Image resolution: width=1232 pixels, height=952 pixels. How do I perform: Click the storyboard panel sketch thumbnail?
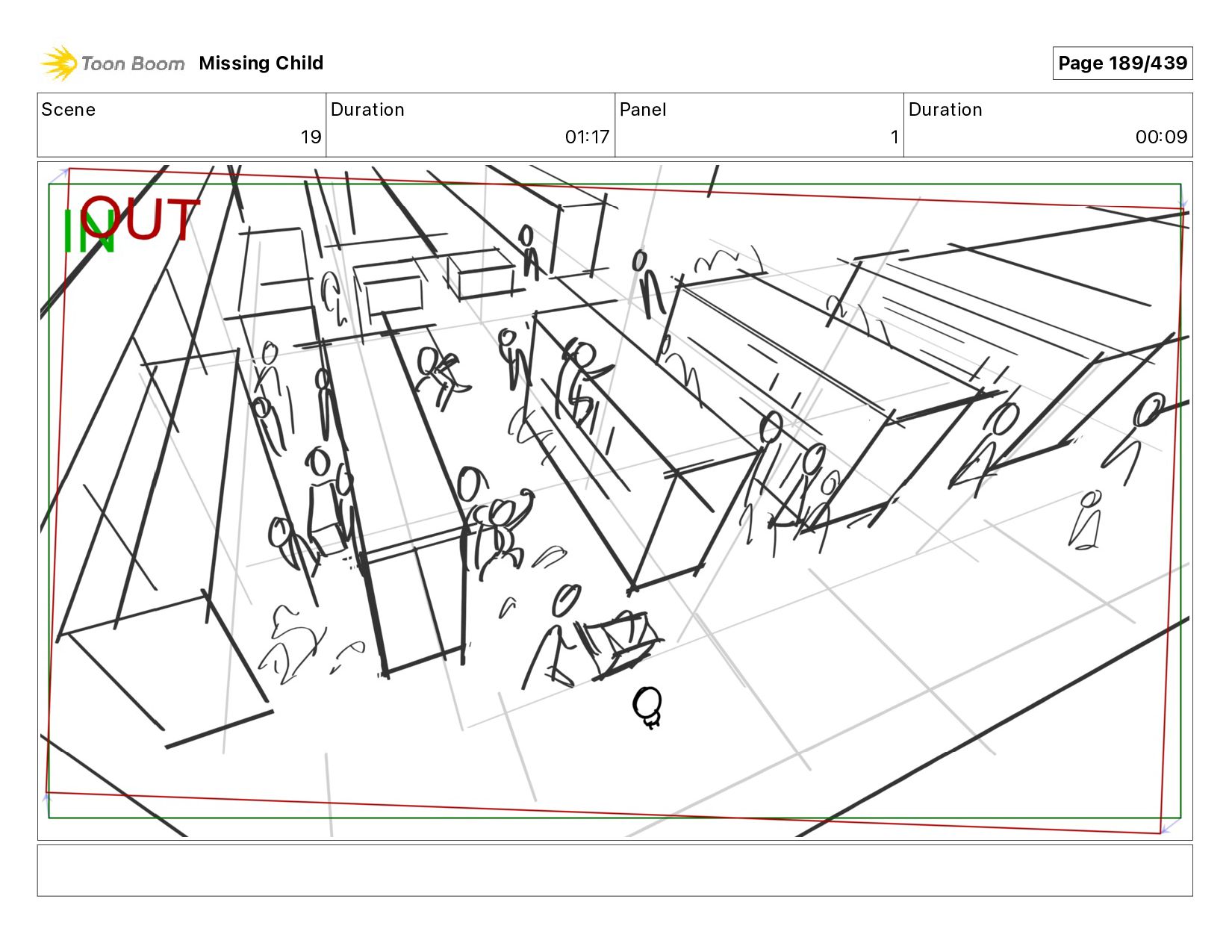[x=615, y=501]
